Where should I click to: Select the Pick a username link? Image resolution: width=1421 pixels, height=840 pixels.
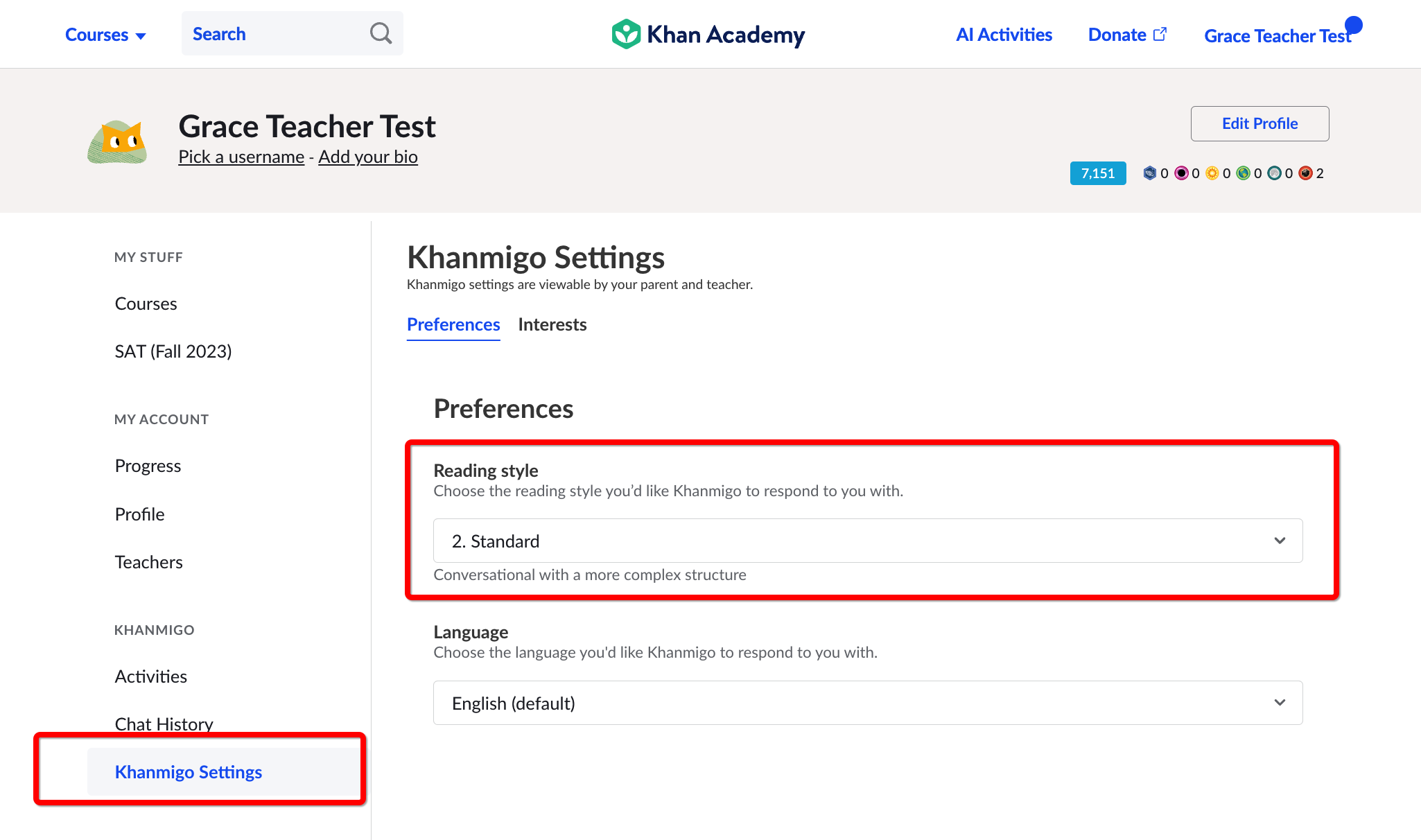pyautogui.click(x=241, y=157)
